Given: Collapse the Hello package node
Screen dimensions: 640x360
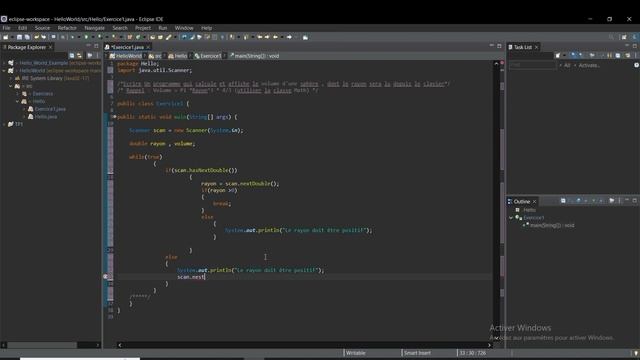Looking at the screenshot, I should [18, 101].
